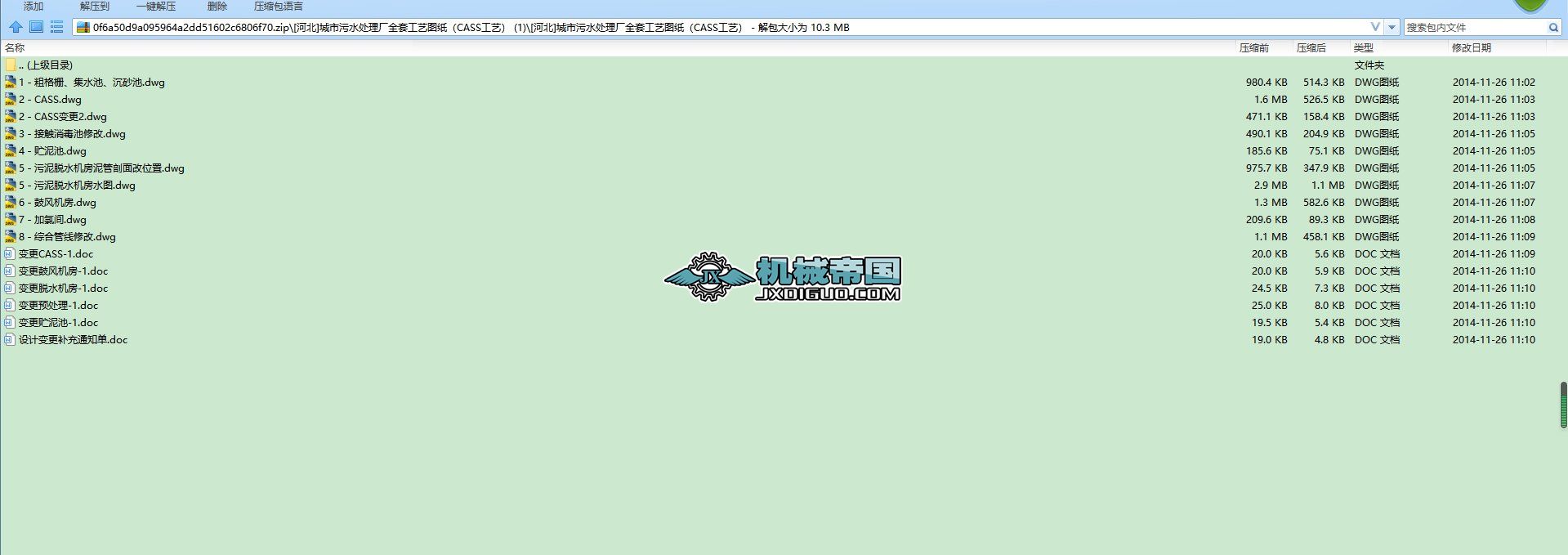1568x555 pixels.
Task: Click DWG icon of 1 - 粗格栅、集水池、沉砂池.dwg
Action: click(10, 82)
